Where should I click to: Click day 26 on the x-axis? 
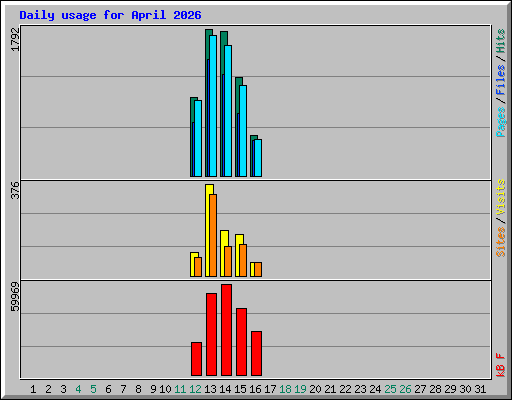click(x=405, y=389)
